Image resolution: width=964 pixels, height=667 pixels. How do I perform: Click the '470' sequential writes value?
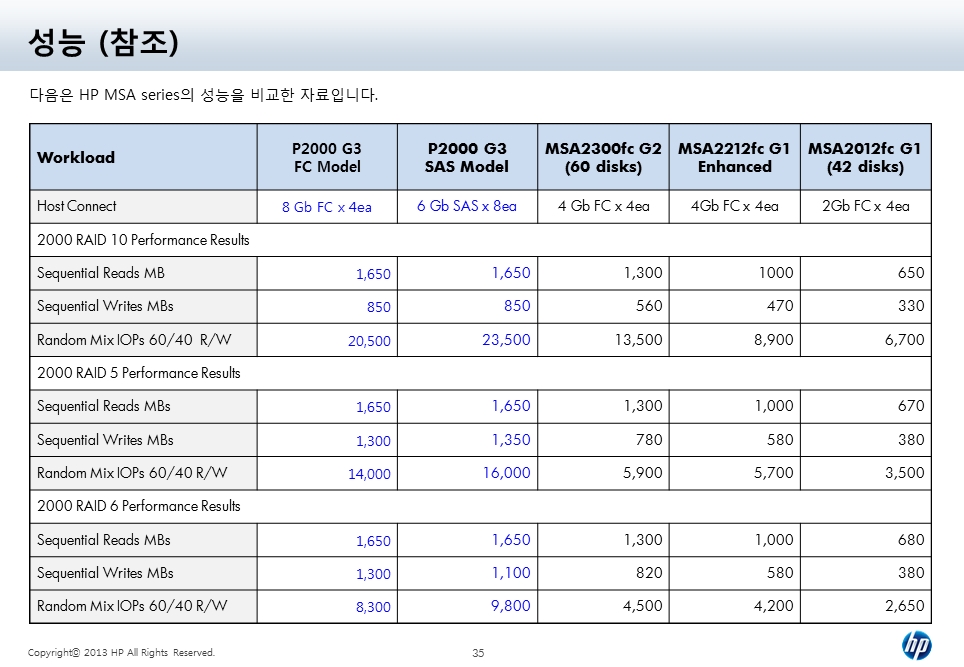780,306
